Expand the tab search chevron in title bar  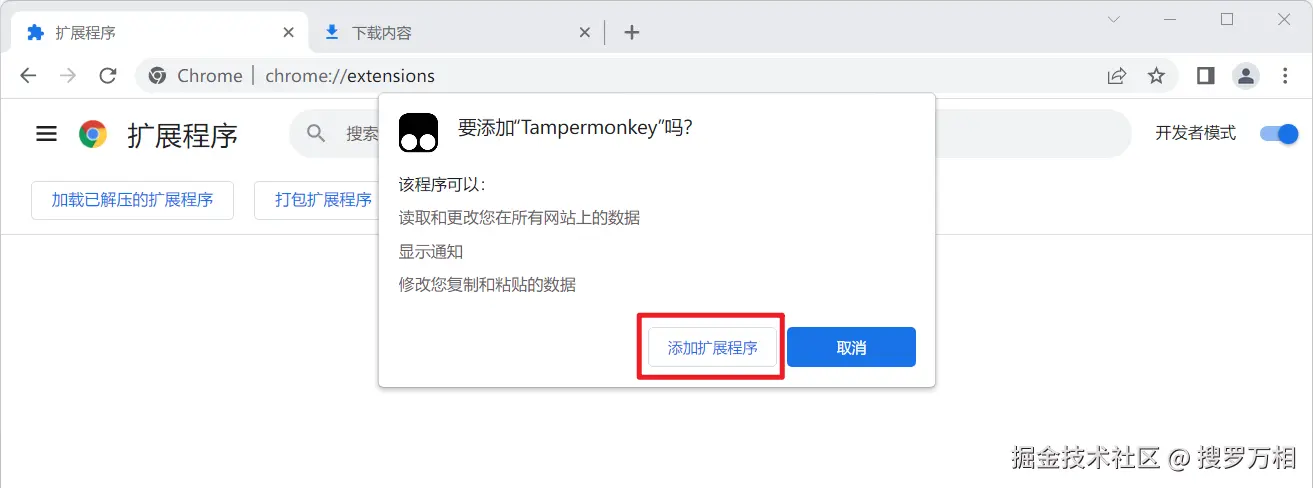[x=1114, y=19]
